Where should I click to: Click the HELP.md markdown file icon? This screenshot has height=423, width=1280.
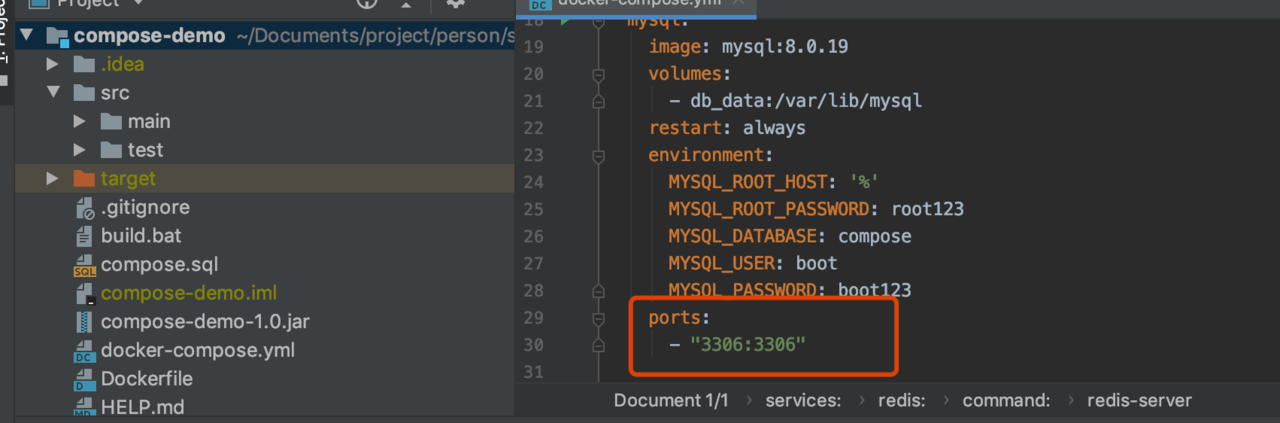pos(85,408)
